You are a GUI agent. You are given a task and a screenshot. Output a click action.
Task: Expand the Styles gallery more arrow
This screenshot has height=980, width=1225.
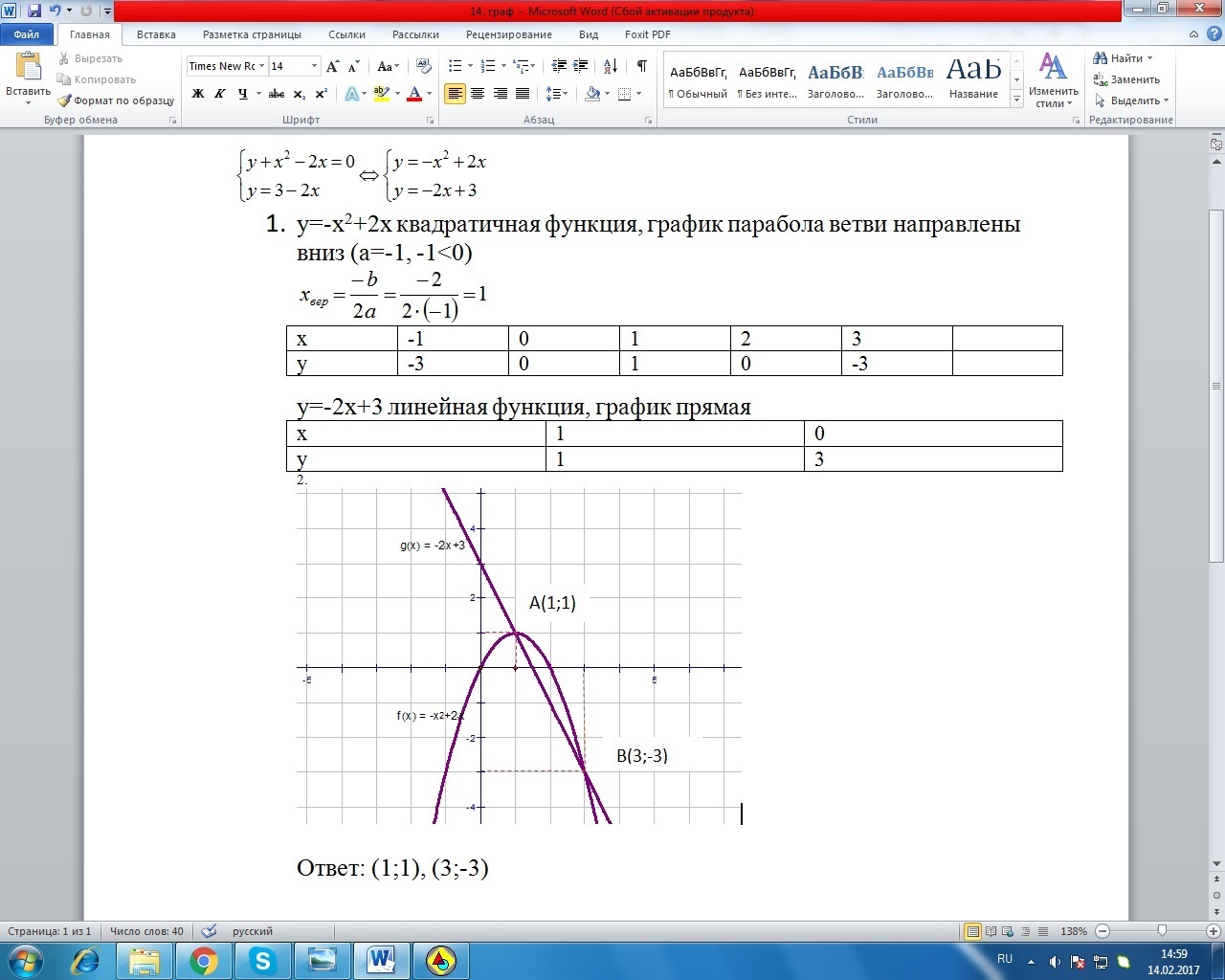tap(1016, 100)
